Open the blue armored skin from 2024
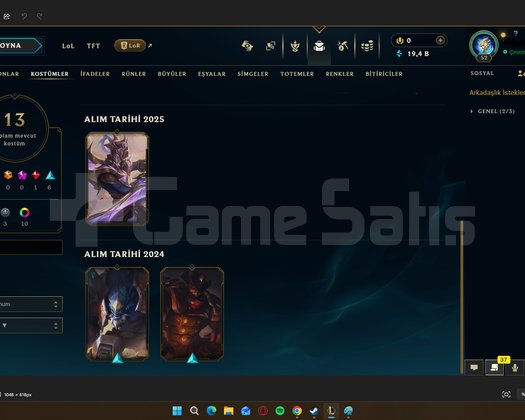Viewport: 525px width, 420px height. (117, 314)
